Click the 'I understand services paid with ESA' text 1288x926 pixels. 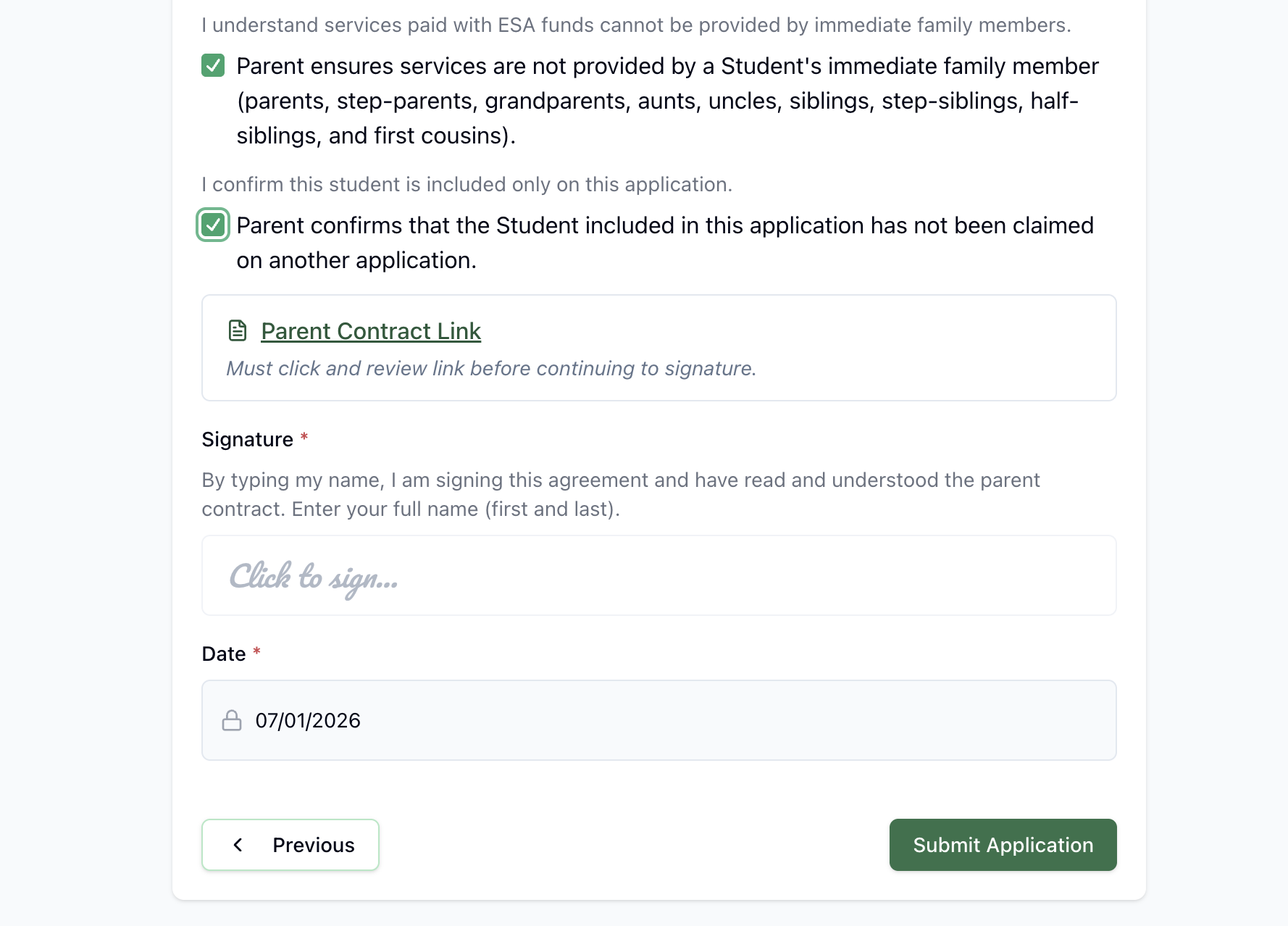(x=636, y=25)
